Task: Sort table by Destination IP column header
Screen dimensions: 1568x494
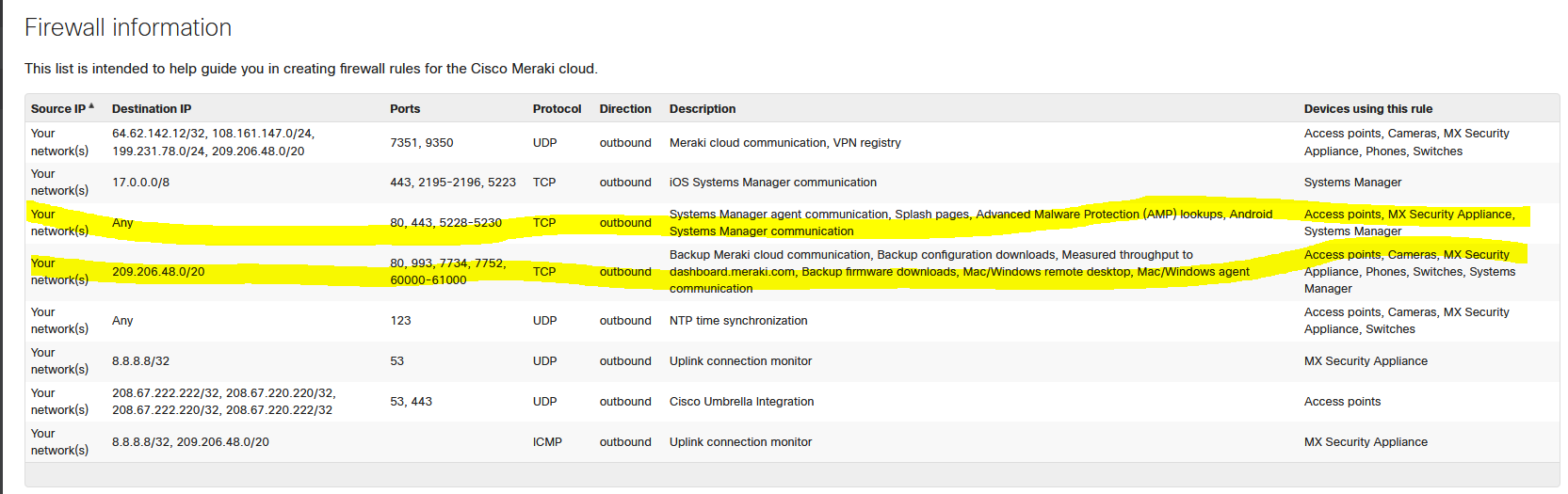Action: coord(152,109)
